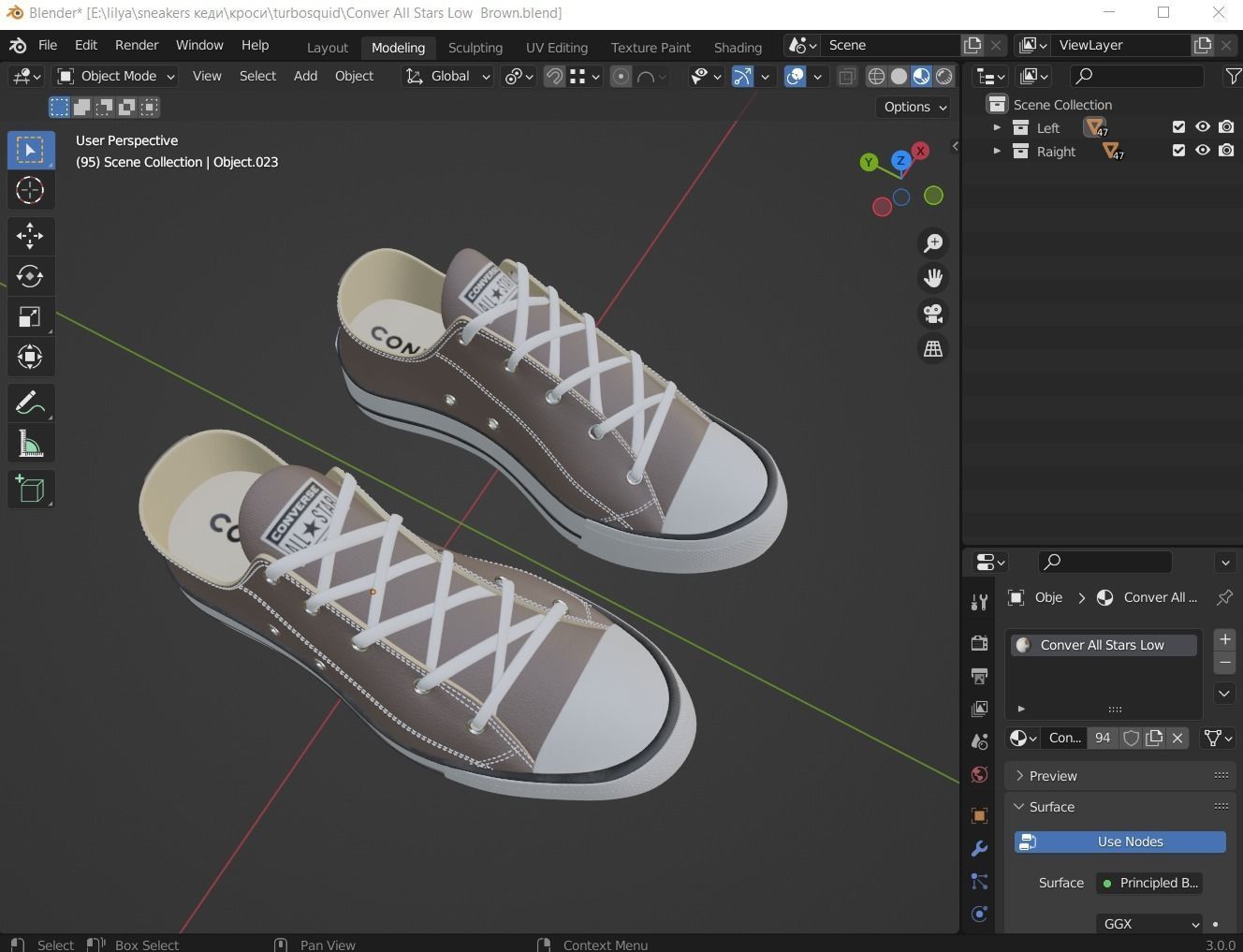Click the outliner search field

(1136, 76)
